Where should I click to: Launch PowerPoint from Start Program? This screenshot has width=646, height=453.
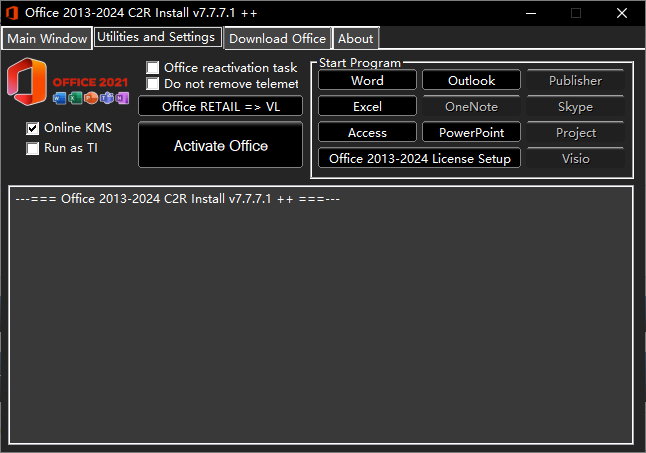pyautogui.click(x=471, y=132)
